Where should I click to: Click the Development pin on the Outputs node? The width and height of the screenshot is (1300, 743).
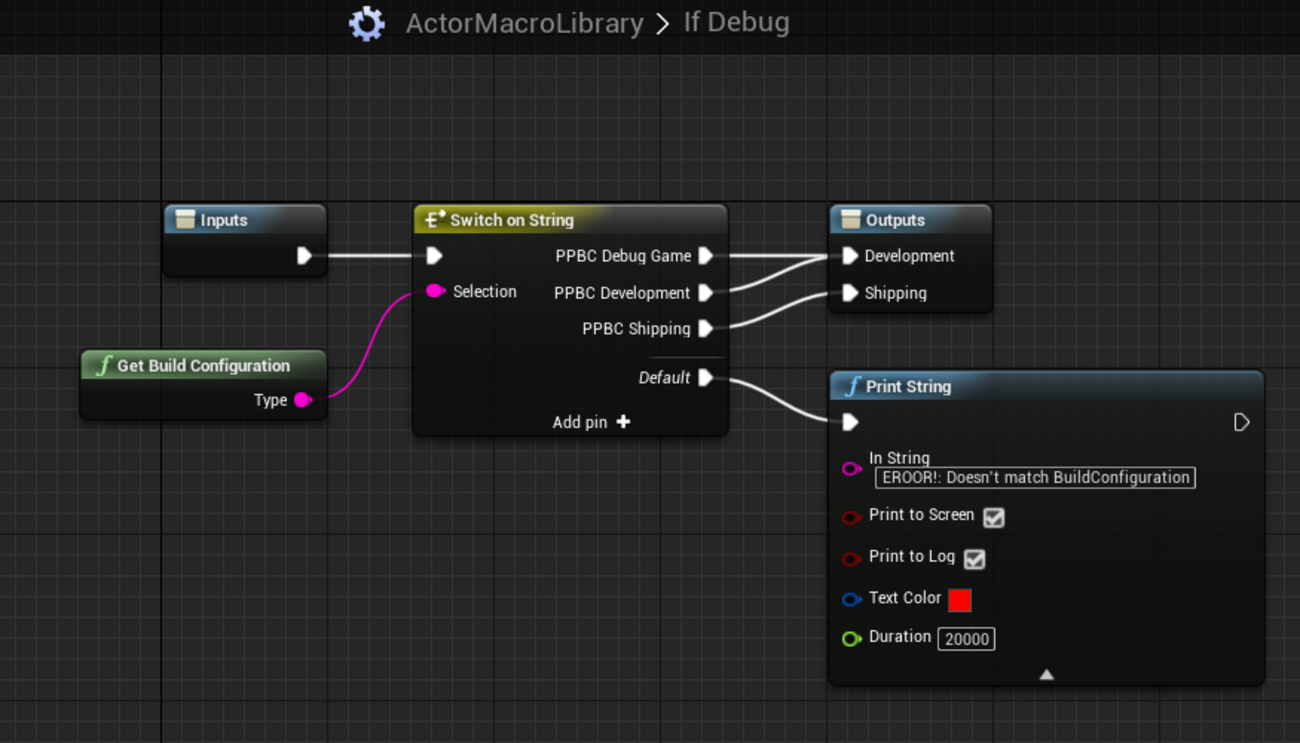[850, 256]
